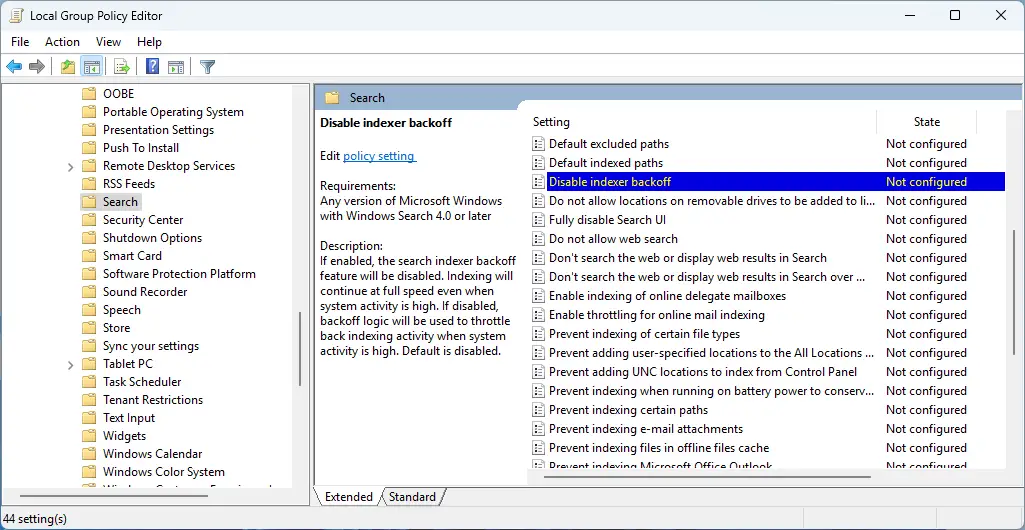Click policy icon beside Default excluded paths

539,144
